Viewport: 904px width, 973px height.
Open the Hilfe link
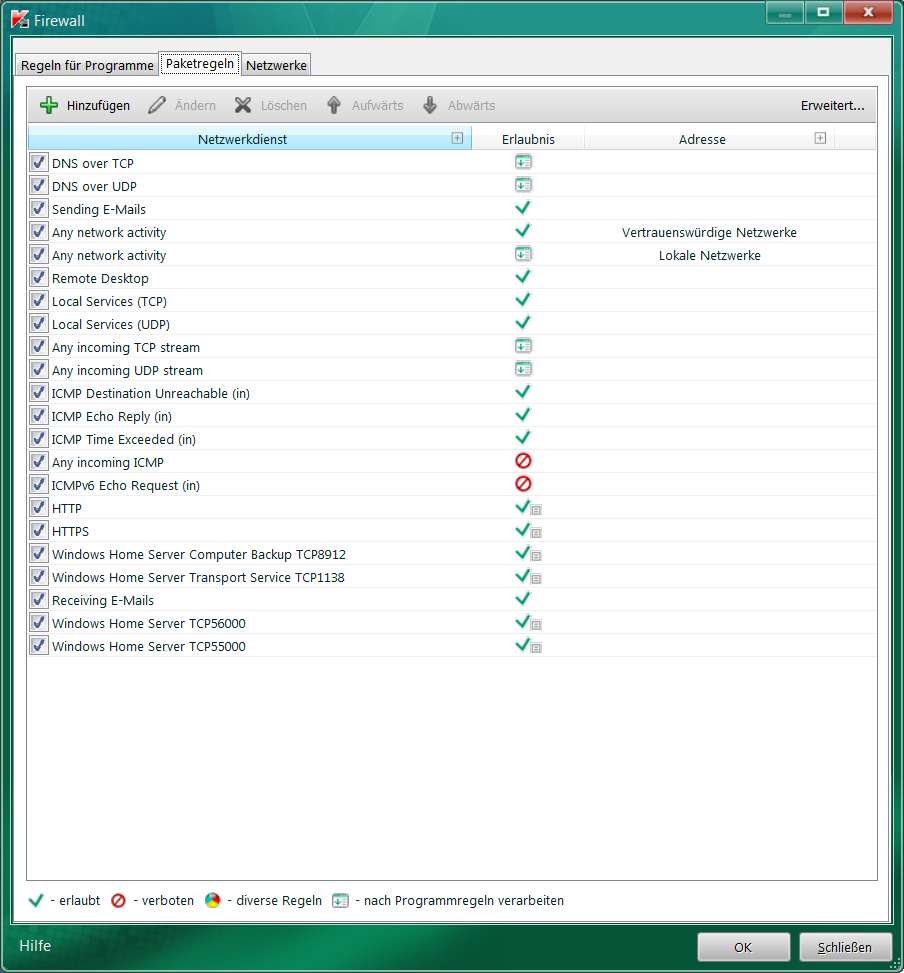click(x=35, y=946)
